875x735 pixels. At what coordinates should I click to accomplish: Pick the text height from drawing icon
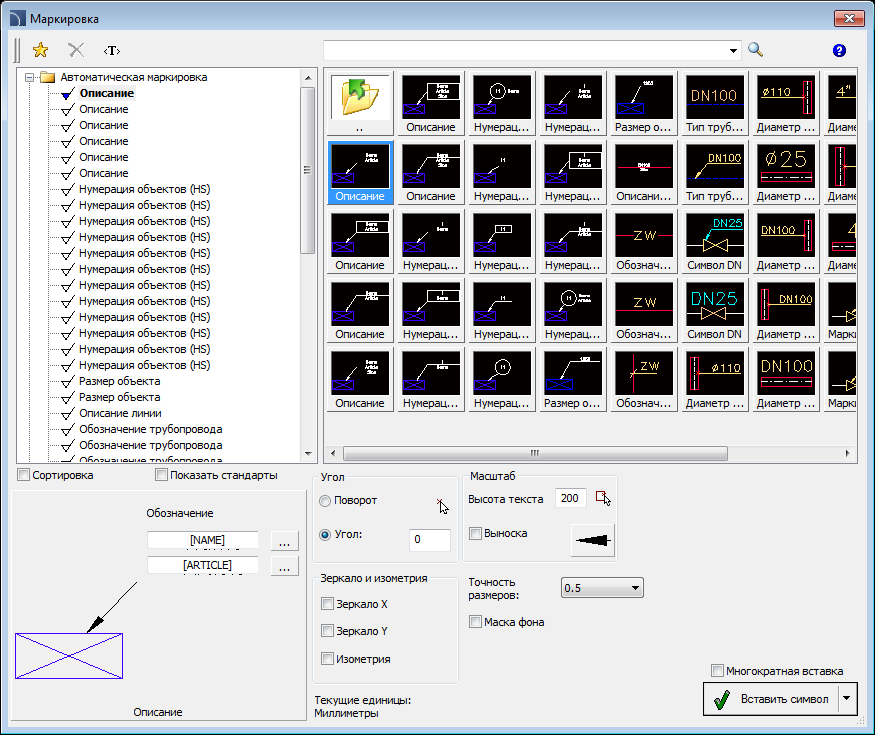603,498
